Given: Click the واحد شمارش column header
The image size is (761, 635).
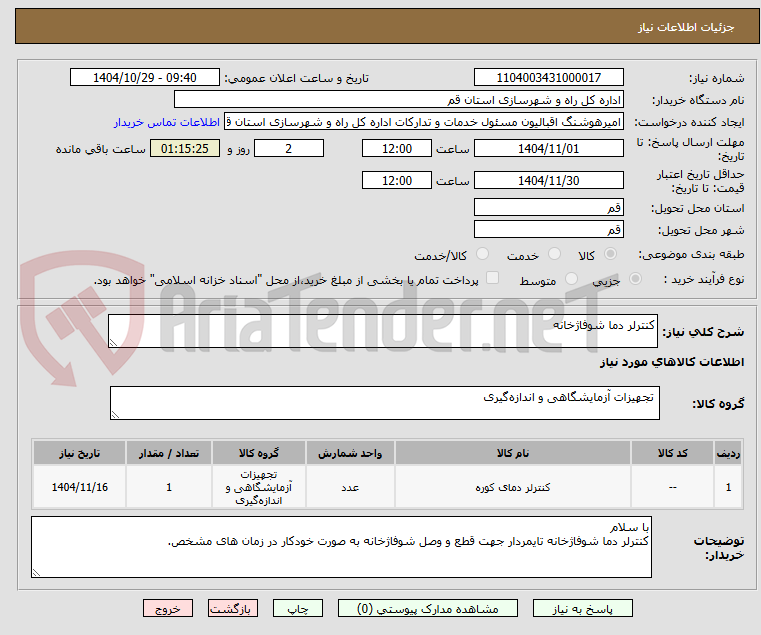Looking at the screenshot, I should (x=350, y=453).
